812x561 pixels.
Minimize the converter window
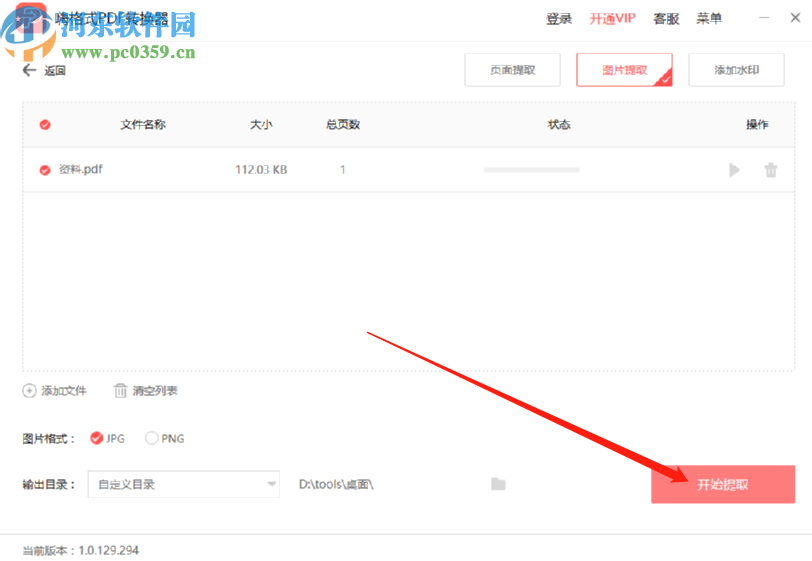[764, 18]
